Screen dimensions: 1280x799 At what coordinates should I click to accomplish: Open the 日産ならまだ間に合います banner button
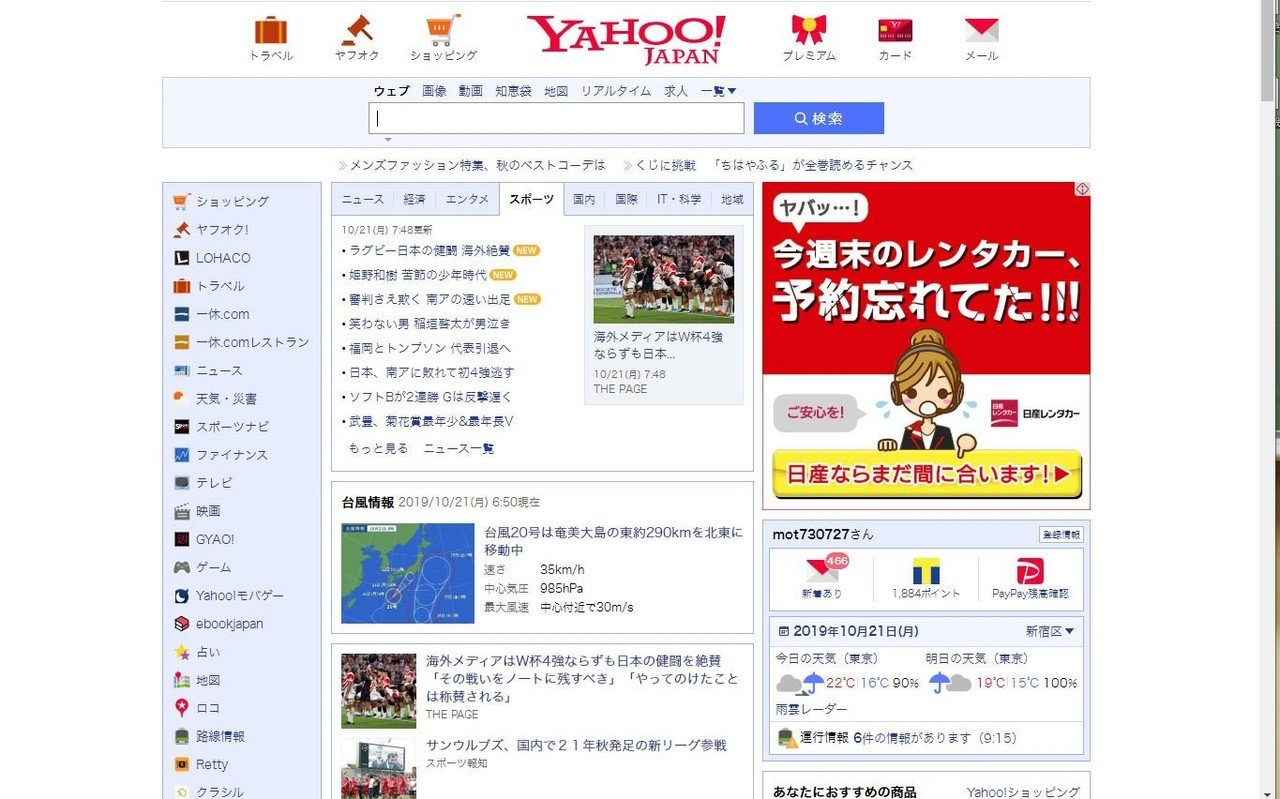tap(927, 472)
